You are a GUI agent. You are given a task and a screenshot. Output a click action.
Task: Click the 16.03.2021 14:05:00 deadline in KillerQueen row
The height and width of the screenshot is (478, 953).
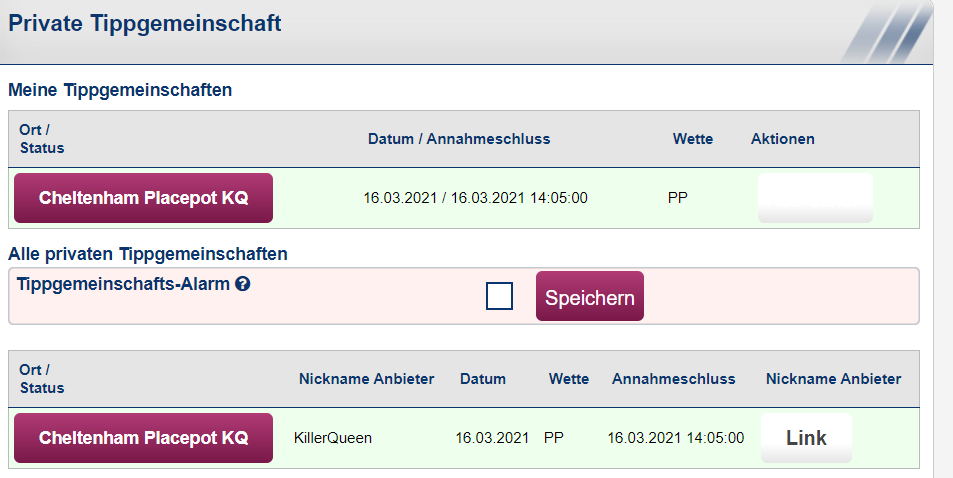[675, 438]
